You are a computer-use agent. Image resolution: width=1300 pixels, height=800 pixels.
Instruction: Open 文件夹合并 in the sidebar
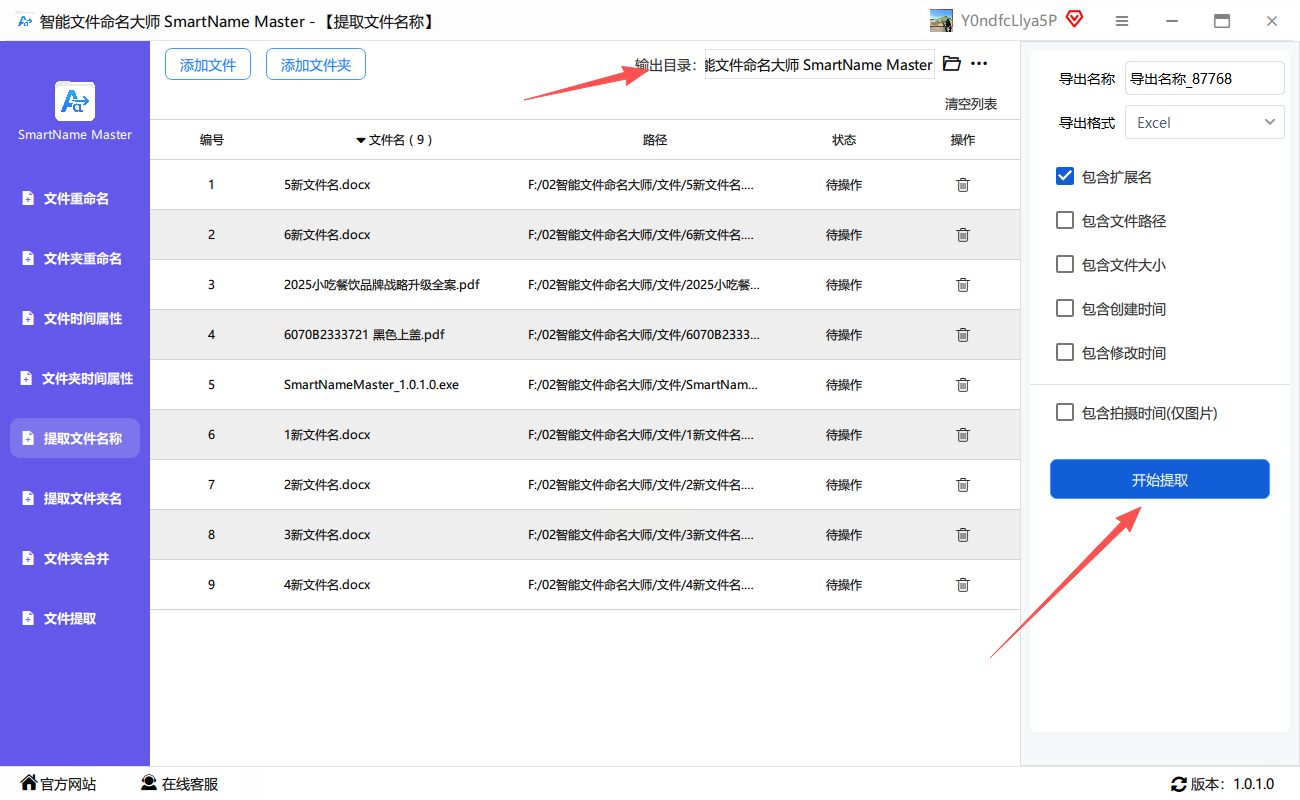[x=75, y=559]
